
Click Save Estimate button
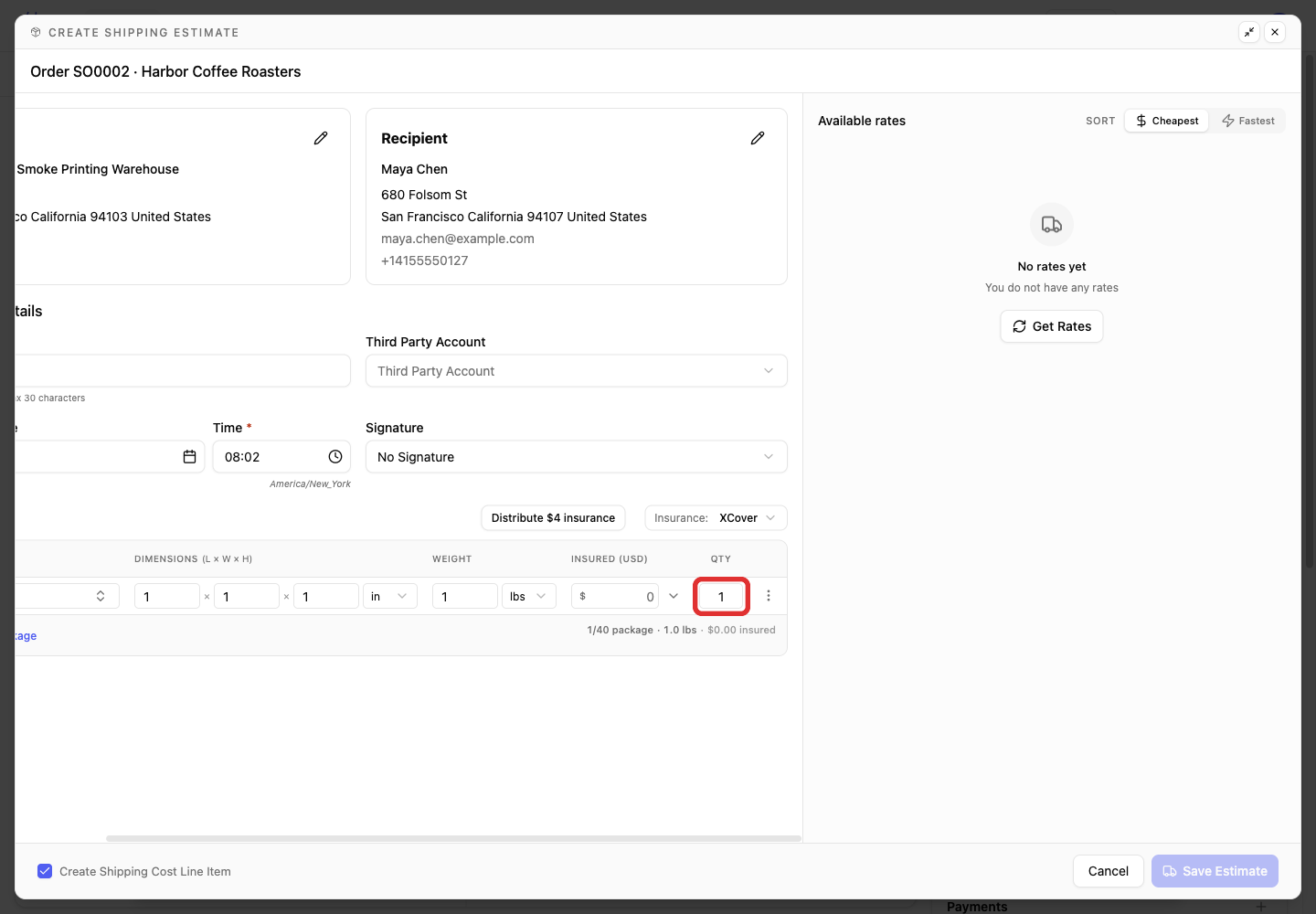1215,871
